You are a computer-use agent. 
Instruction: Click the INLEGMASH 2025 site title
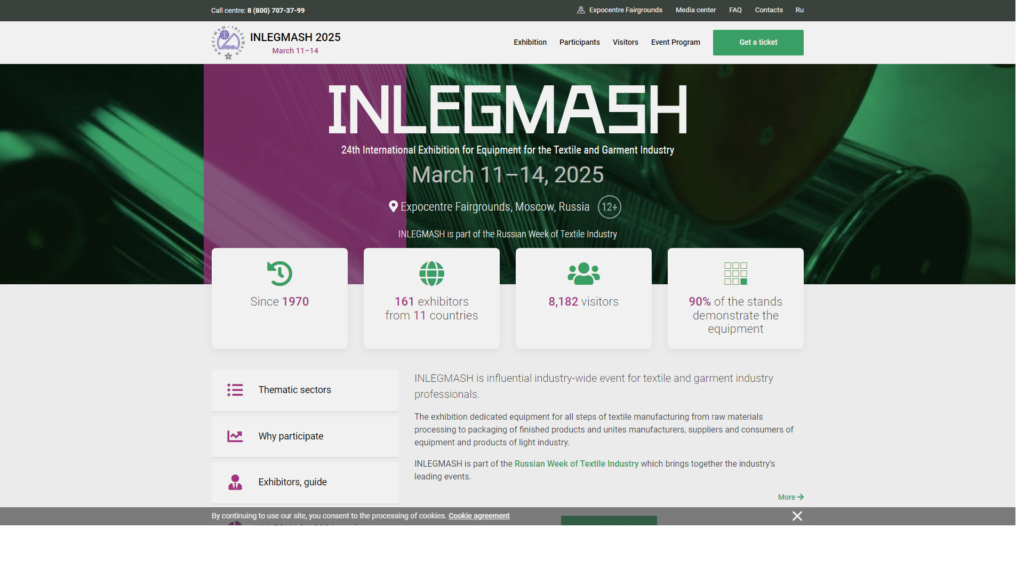295,37
